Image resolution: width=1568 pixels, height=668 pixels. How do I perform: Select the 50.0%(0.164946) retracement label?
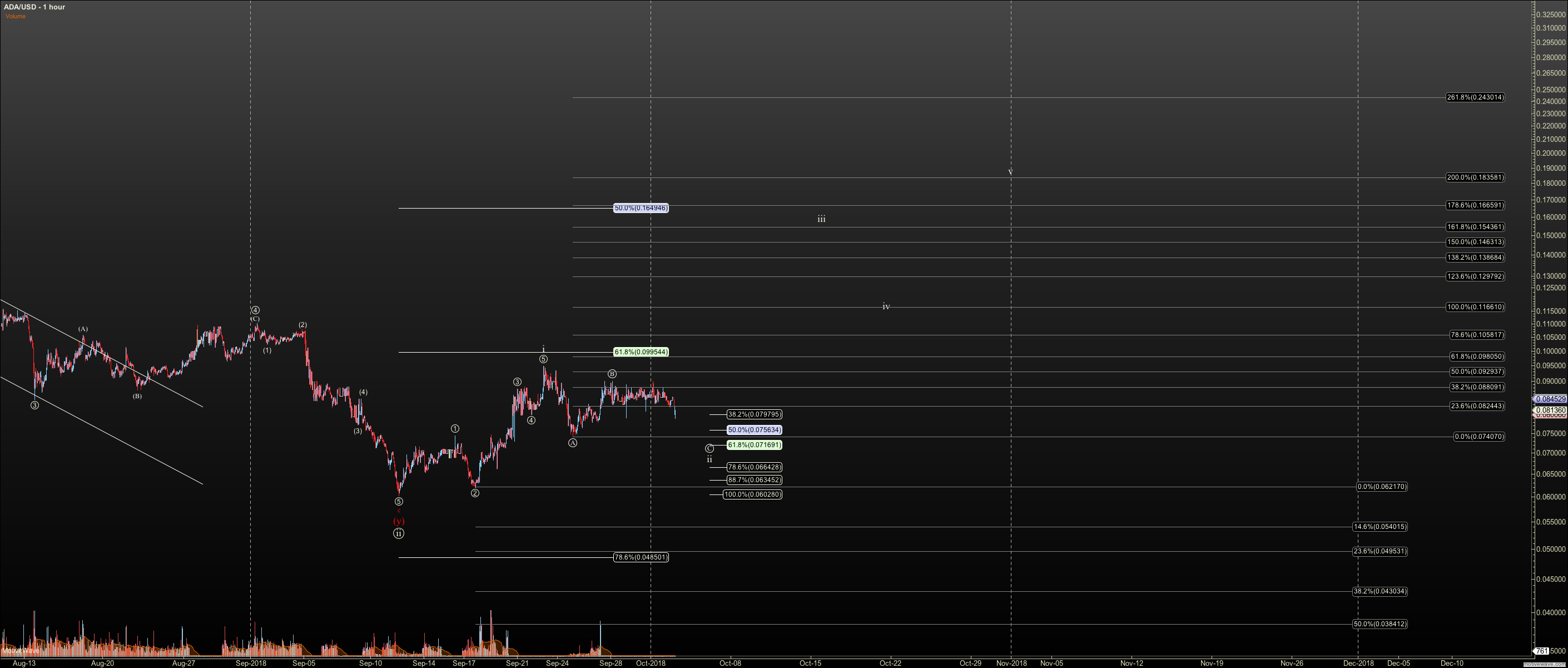pyautogui.click(x=641, y=208)
